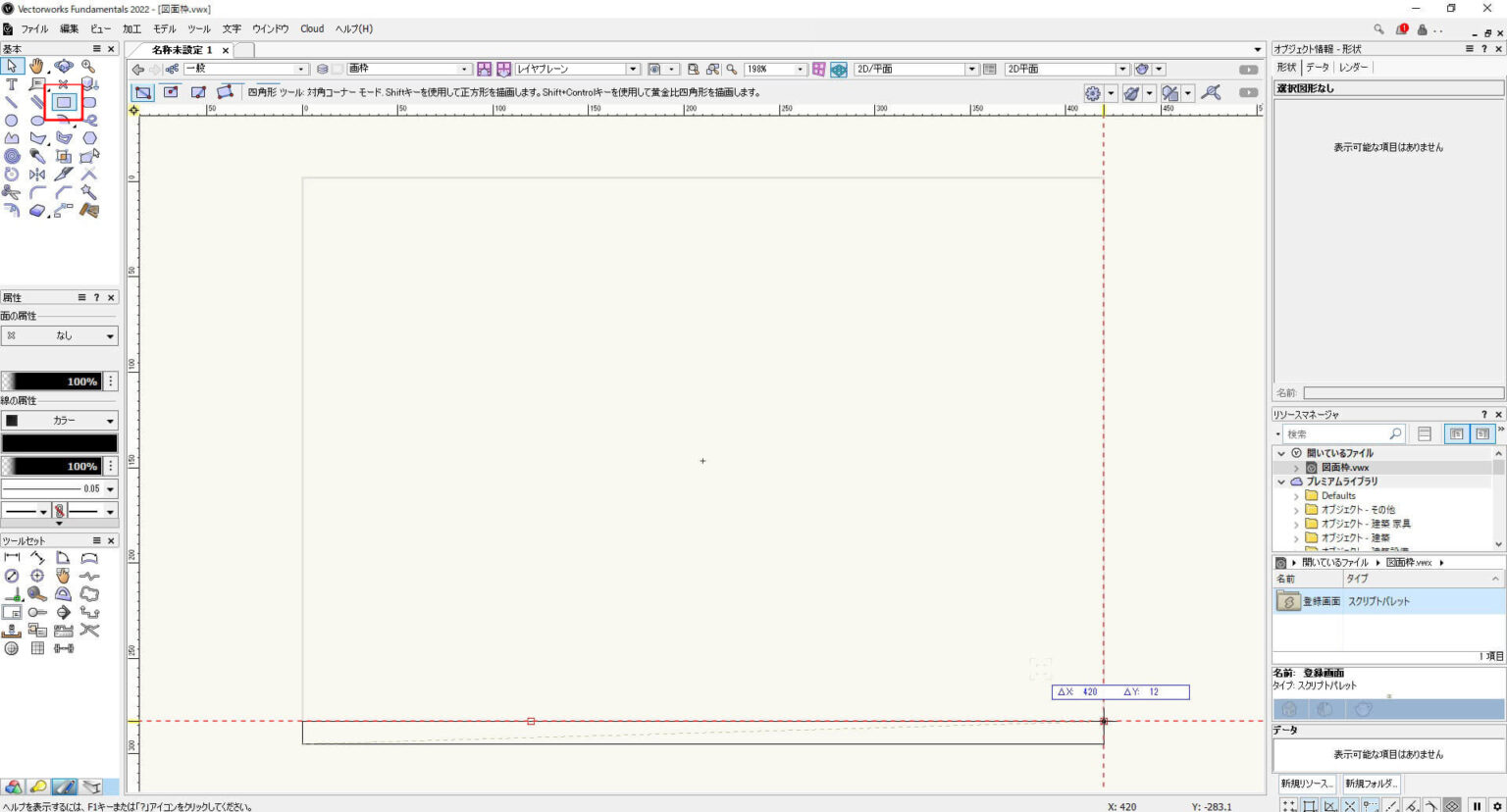The height and width of the screenshot is (812, 1507).
Task: Activate the Zoom magnifier tool
Action: point(86,66)
